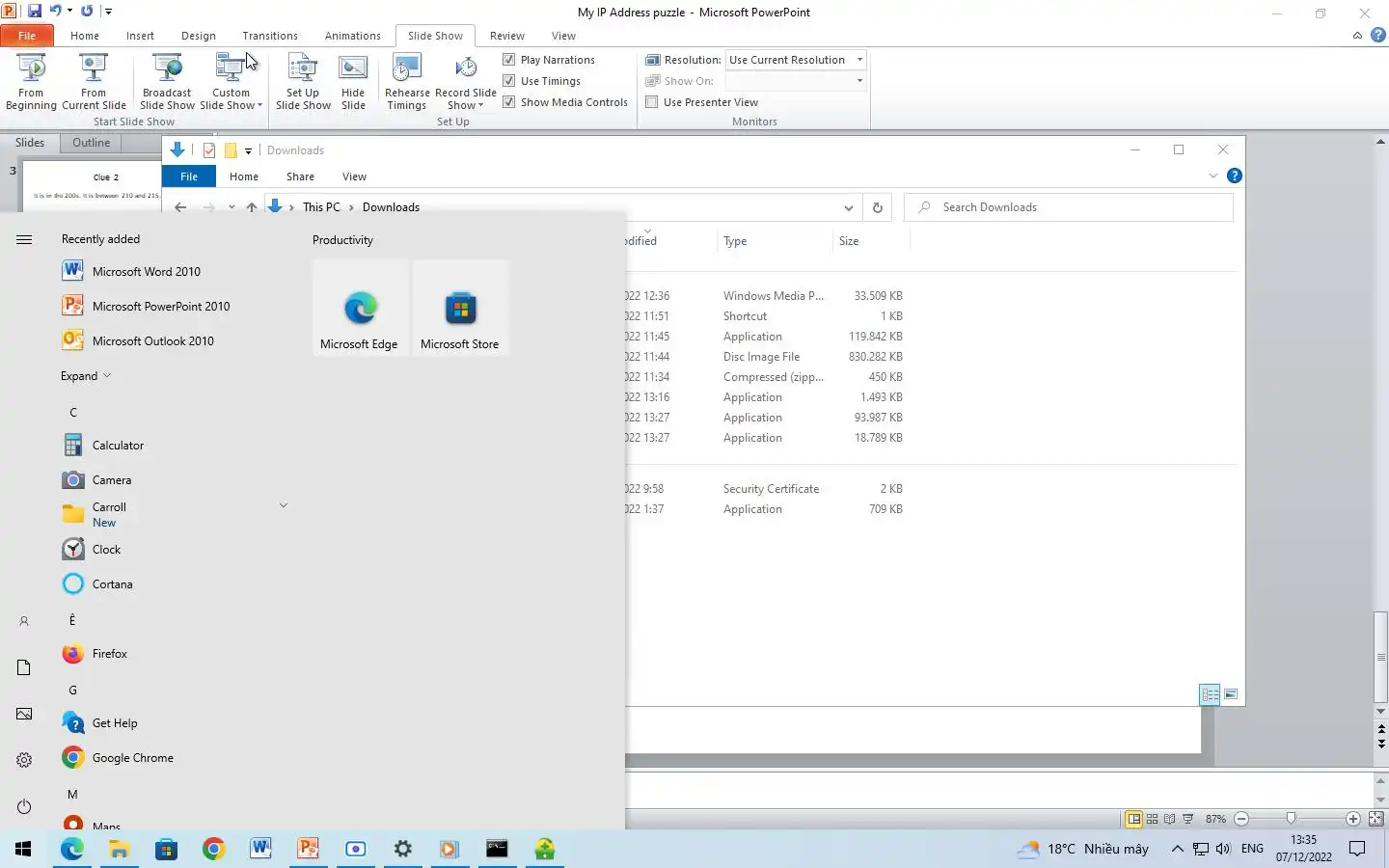The height and width of the screenshot is (868, 1389).
Task: Click Windows Start button on taskbar
Action: pyautogui.click(x=23, y=849)
